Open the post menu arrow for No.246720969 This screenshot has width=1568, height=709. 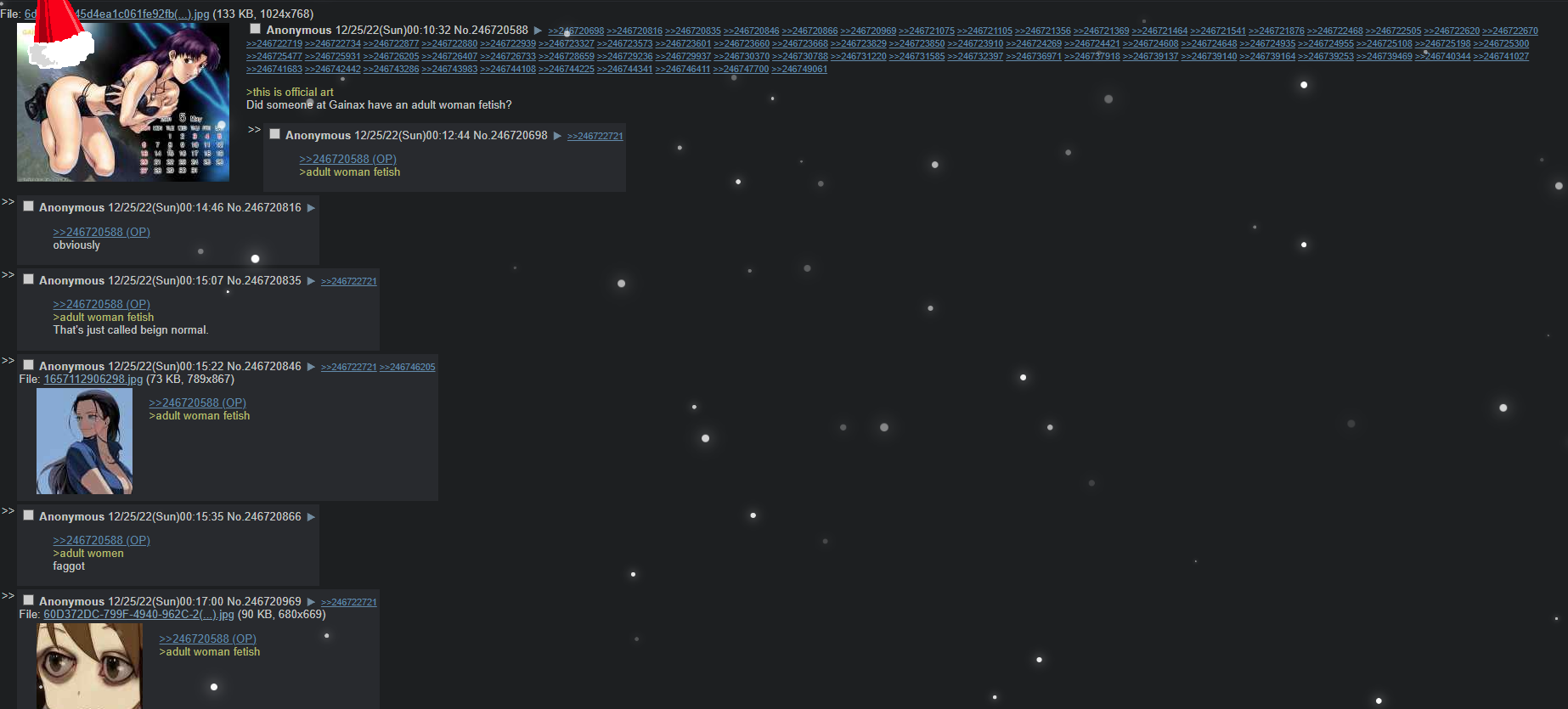click(311, 602)
